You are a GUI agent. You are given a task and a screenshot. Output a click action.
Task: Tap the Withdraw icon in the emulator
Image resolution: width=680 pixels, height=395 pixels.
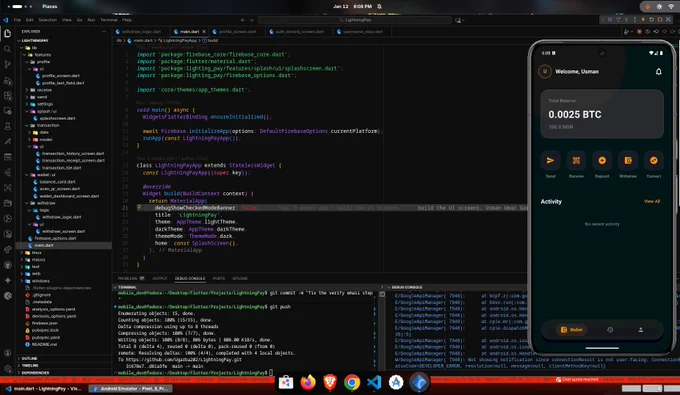(628, 160)
